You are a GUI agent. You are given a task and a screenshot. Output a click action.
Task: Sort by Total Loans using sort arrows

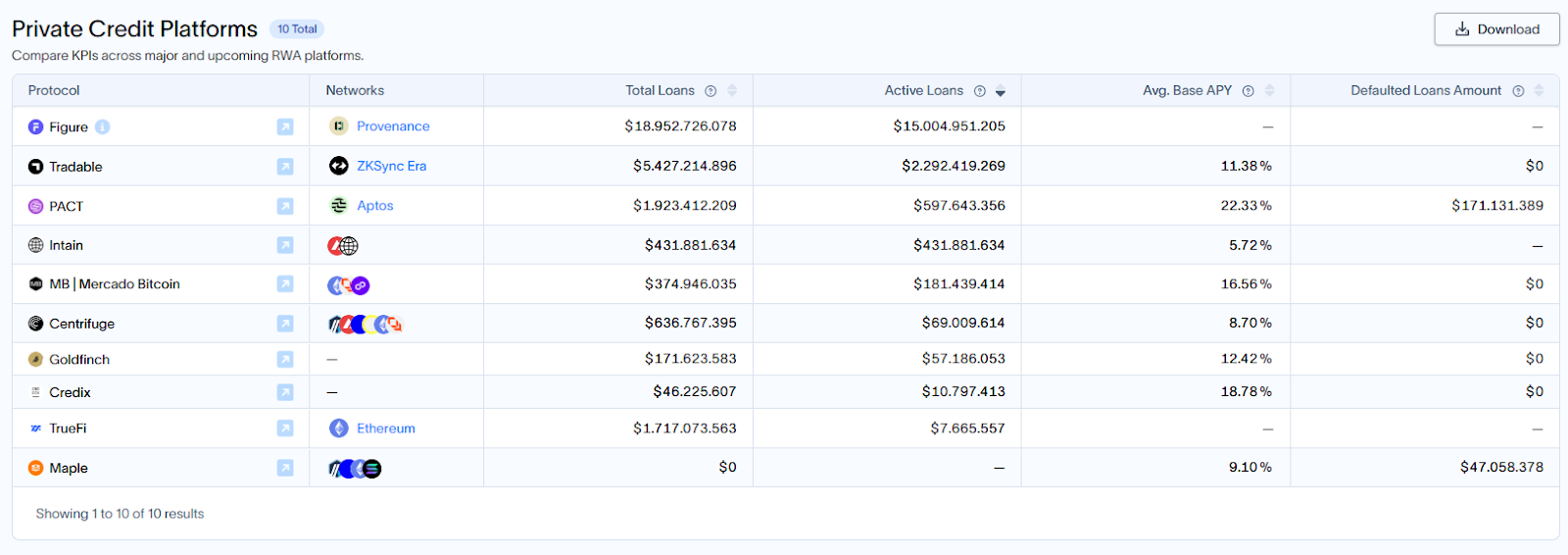(732, 90)
